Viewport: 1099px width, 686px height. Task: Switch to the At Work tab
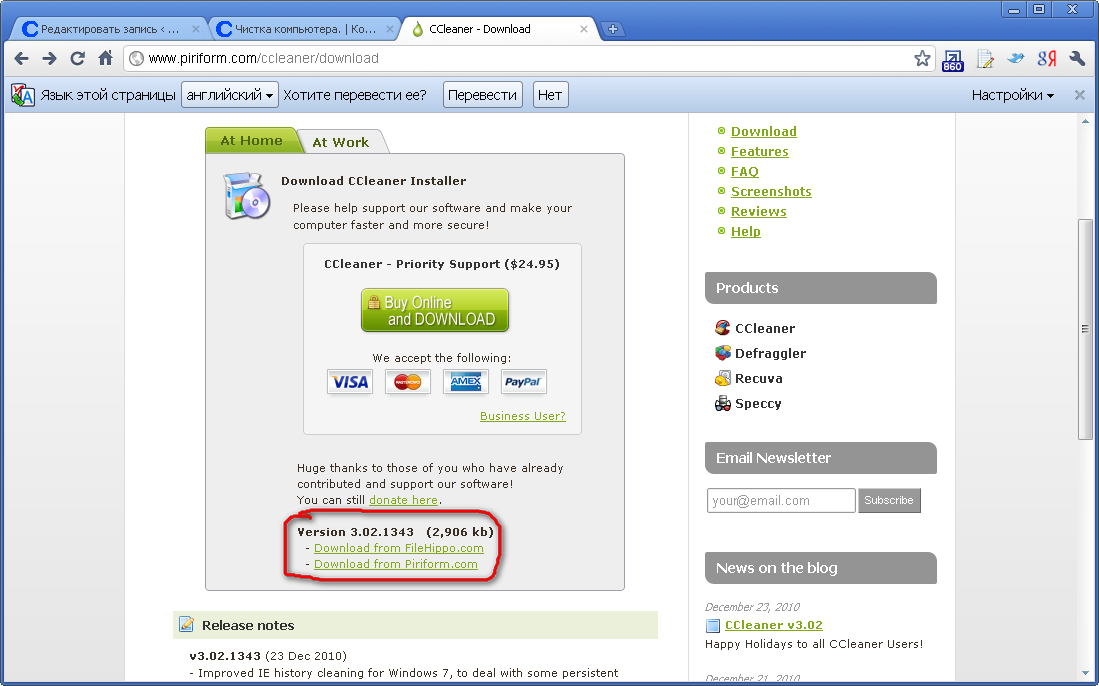point(341,142)
